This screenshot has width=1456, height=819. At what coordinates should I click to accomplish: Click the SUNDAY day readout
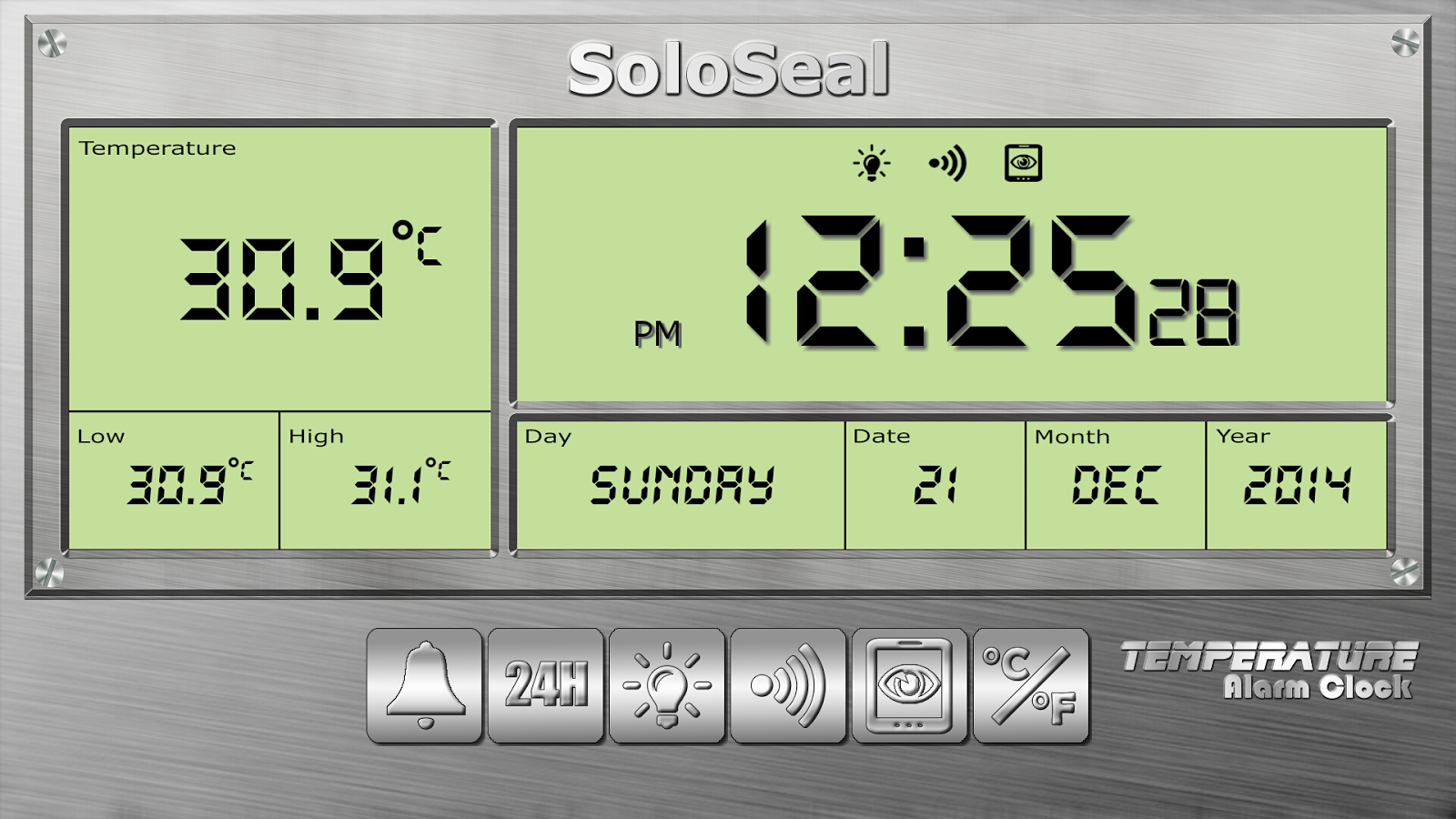682,485
